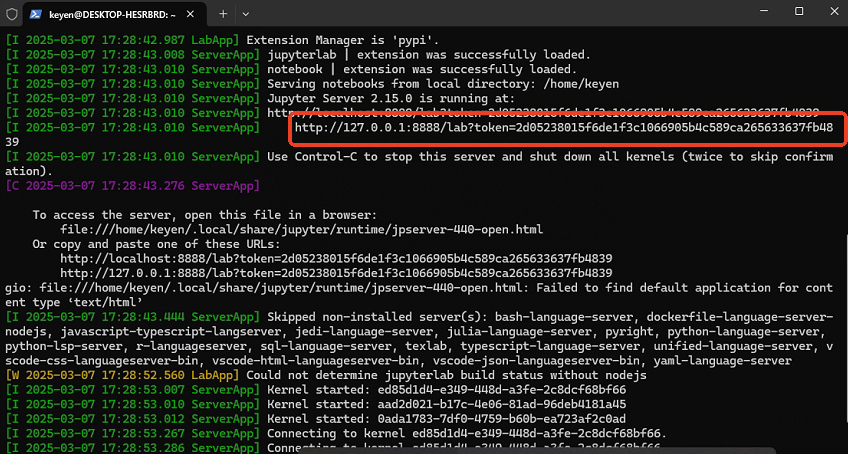Click the '[I 2025-03-07 17:28:43.444 ServerApp]' tag
Viewport: 848px width, 454px height.
point(133,317)
